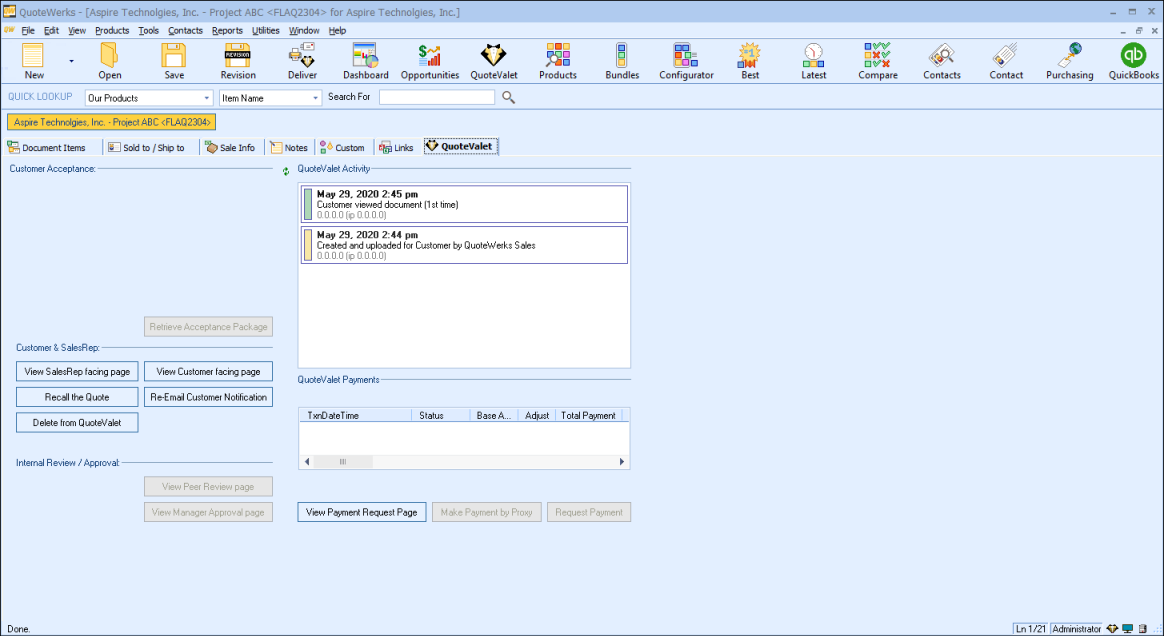Image resolution: width=1164 pixels, height=636 pixels.
Task: Click the search magnifier icon
Action: pos(508,97)
